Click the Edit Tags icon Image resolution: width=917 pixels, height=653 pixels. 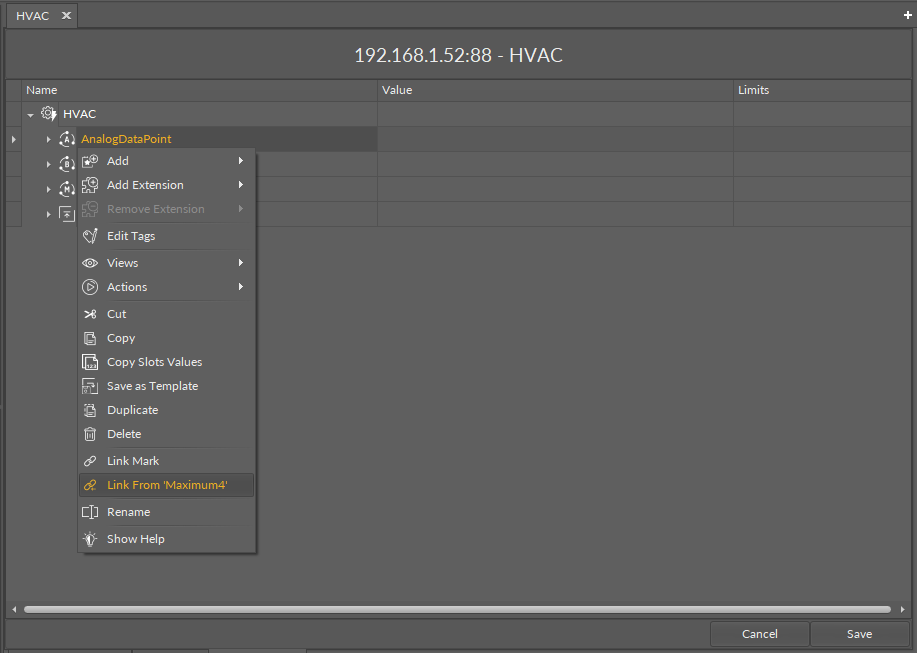tap(90, 236)
